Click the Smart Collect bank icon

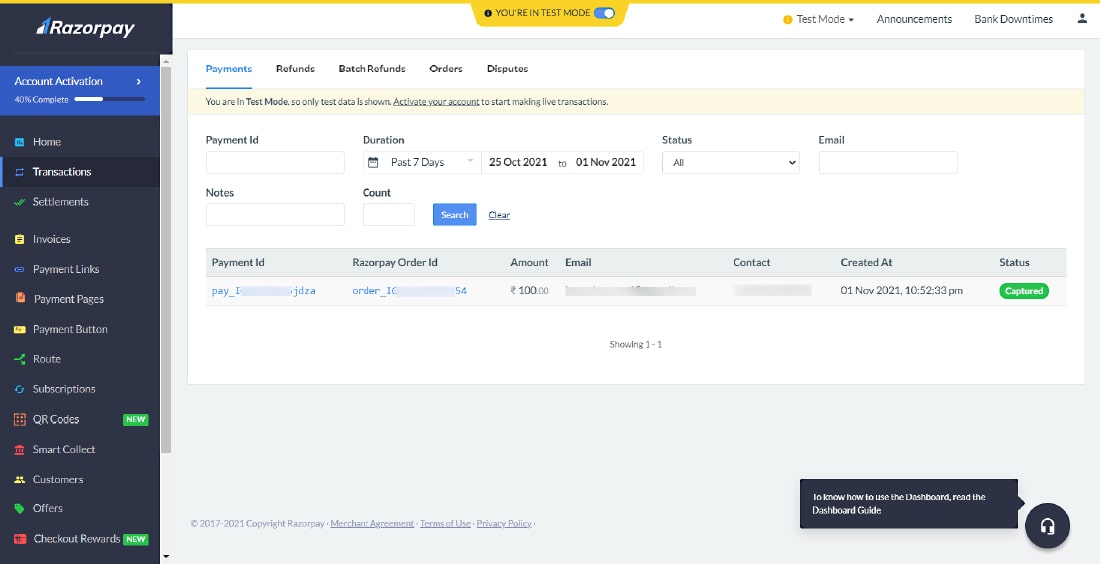20,450
